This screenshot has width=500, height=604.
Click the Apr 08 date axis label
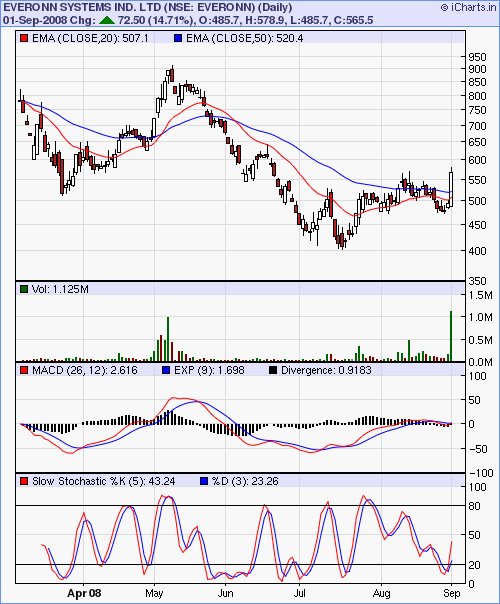[x=84, y=593]
